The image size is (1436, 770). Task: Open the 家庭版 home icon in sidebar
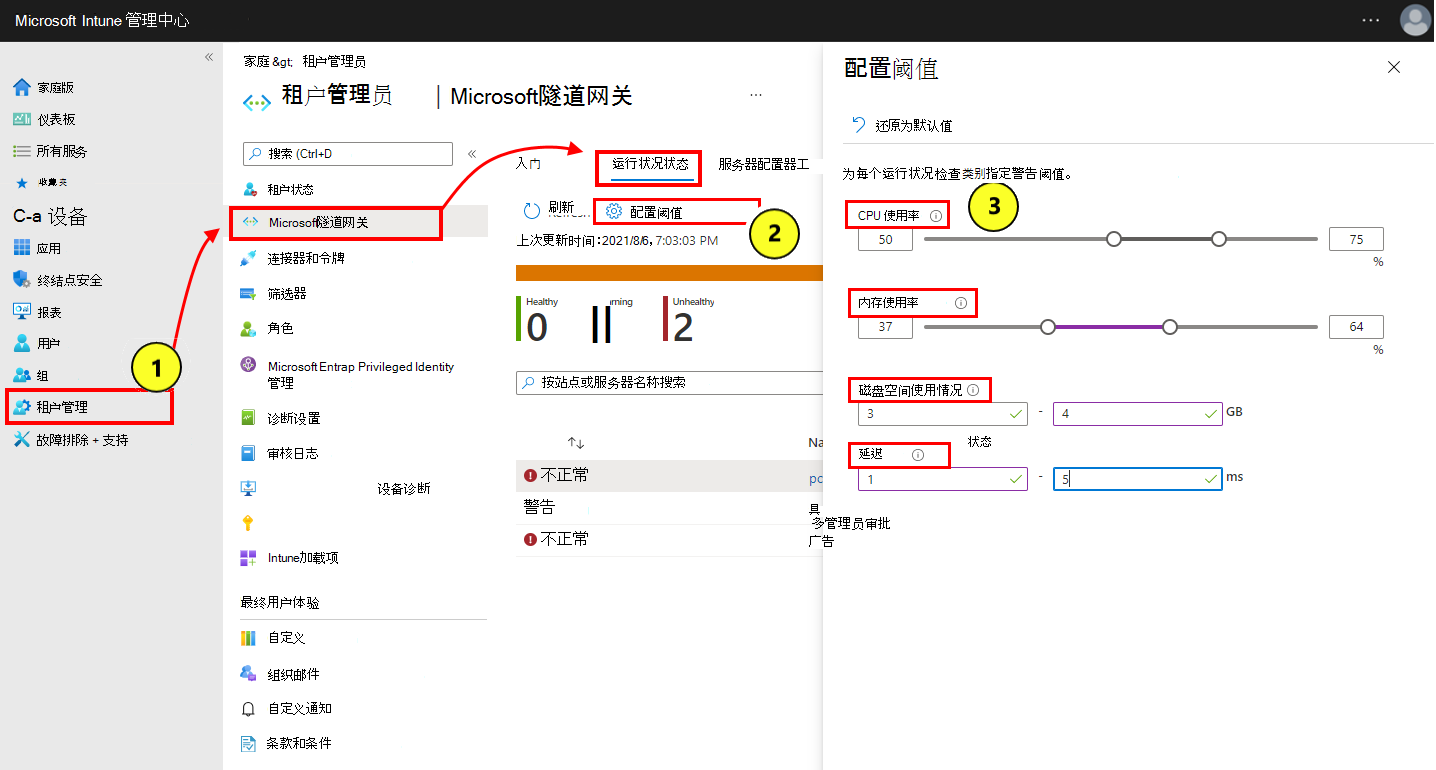[x=22, y=87]
